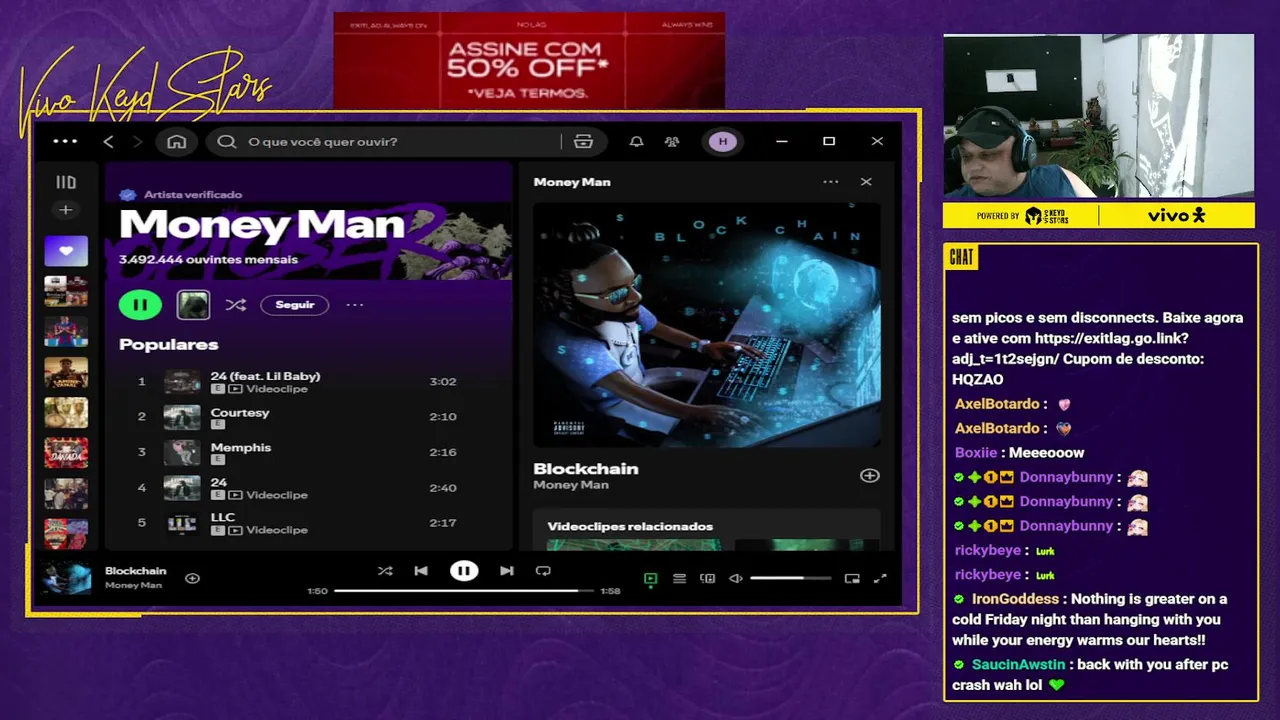The image size is (1280, 720).
Task: Open the Friend Activity icon
Action: pos(672,142)
